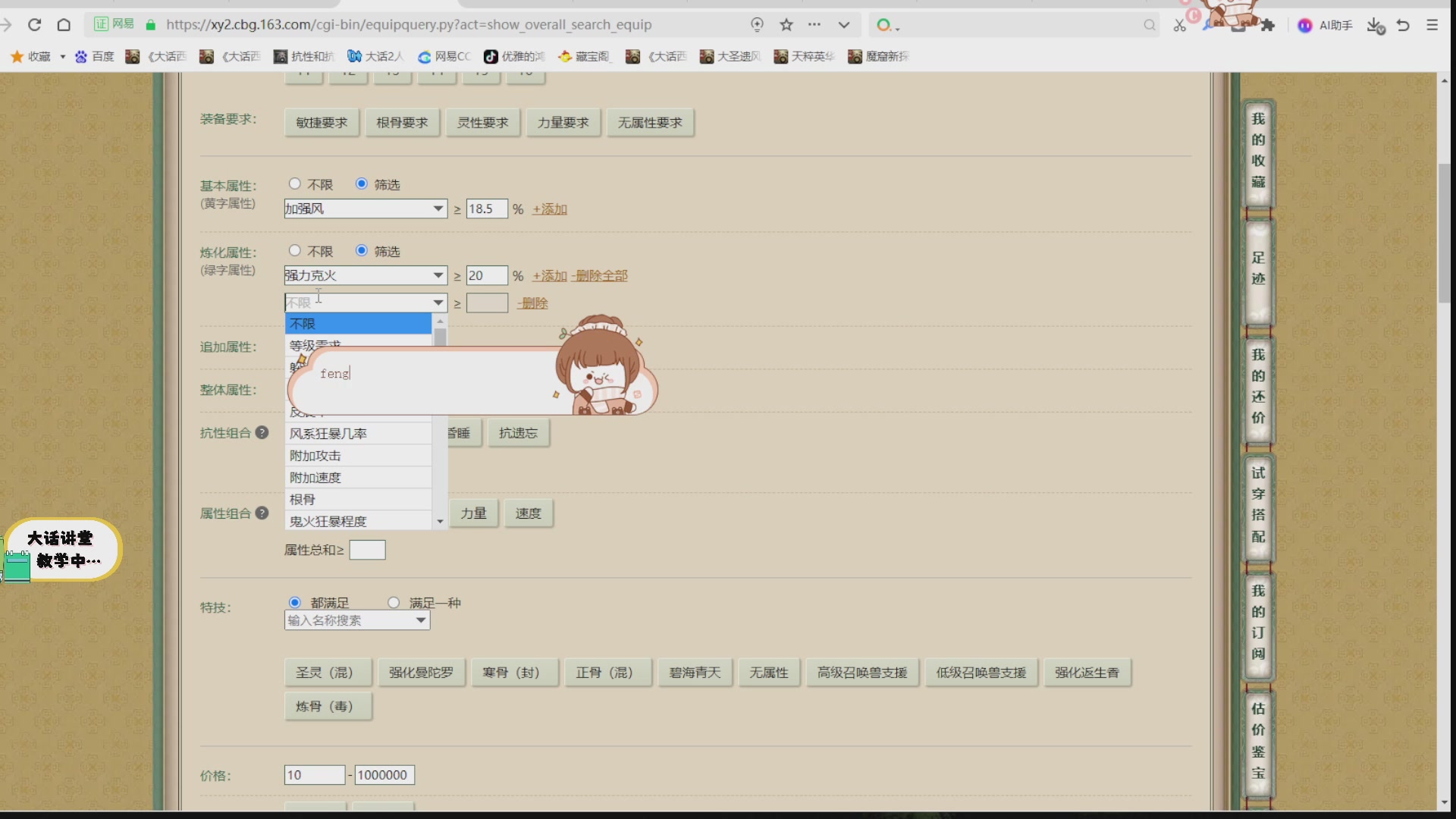Click the help icon beside 属性组合
Screen dimensions: 1456x819
(262, 513)
